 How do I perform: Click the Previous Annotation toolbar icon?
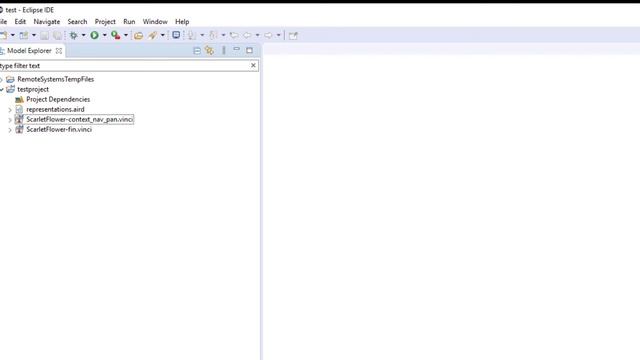(213, 36)
